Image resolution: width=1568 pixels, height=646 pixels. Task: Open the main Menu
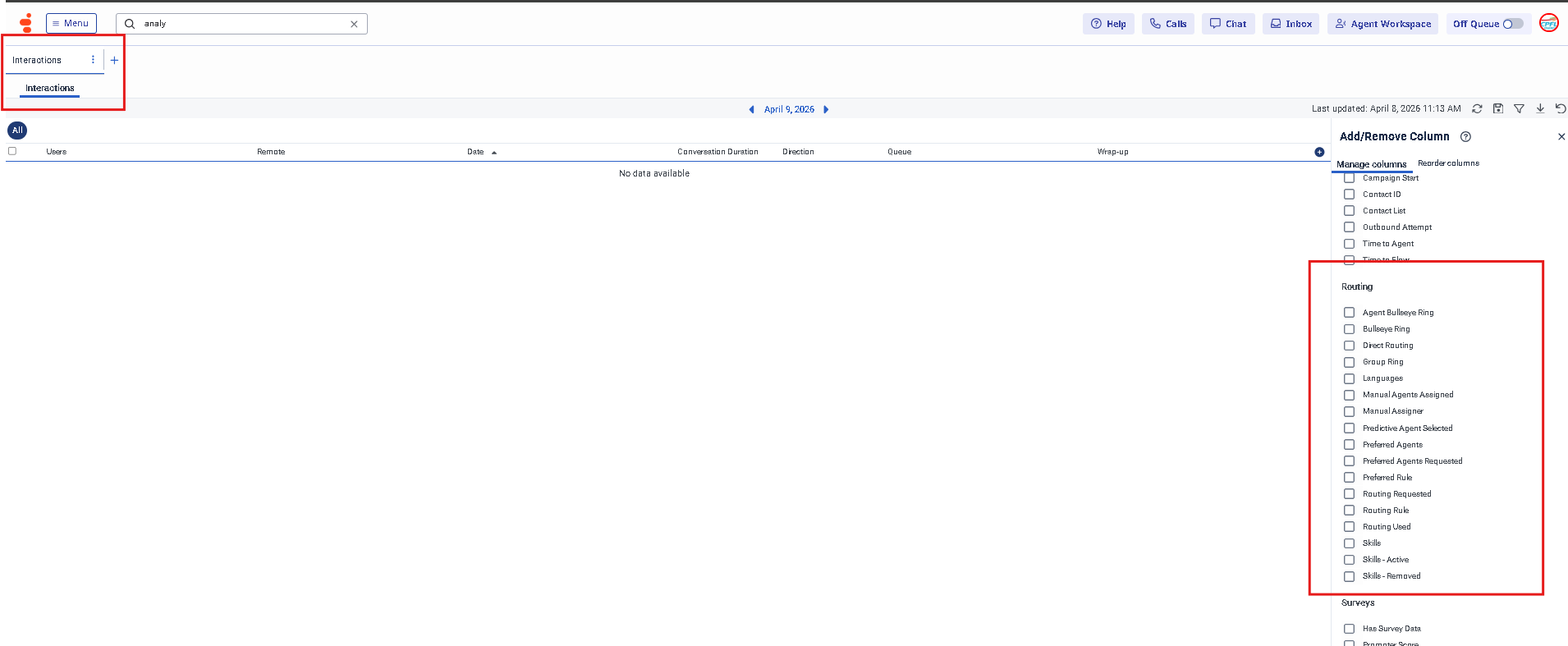click(71, 23)
